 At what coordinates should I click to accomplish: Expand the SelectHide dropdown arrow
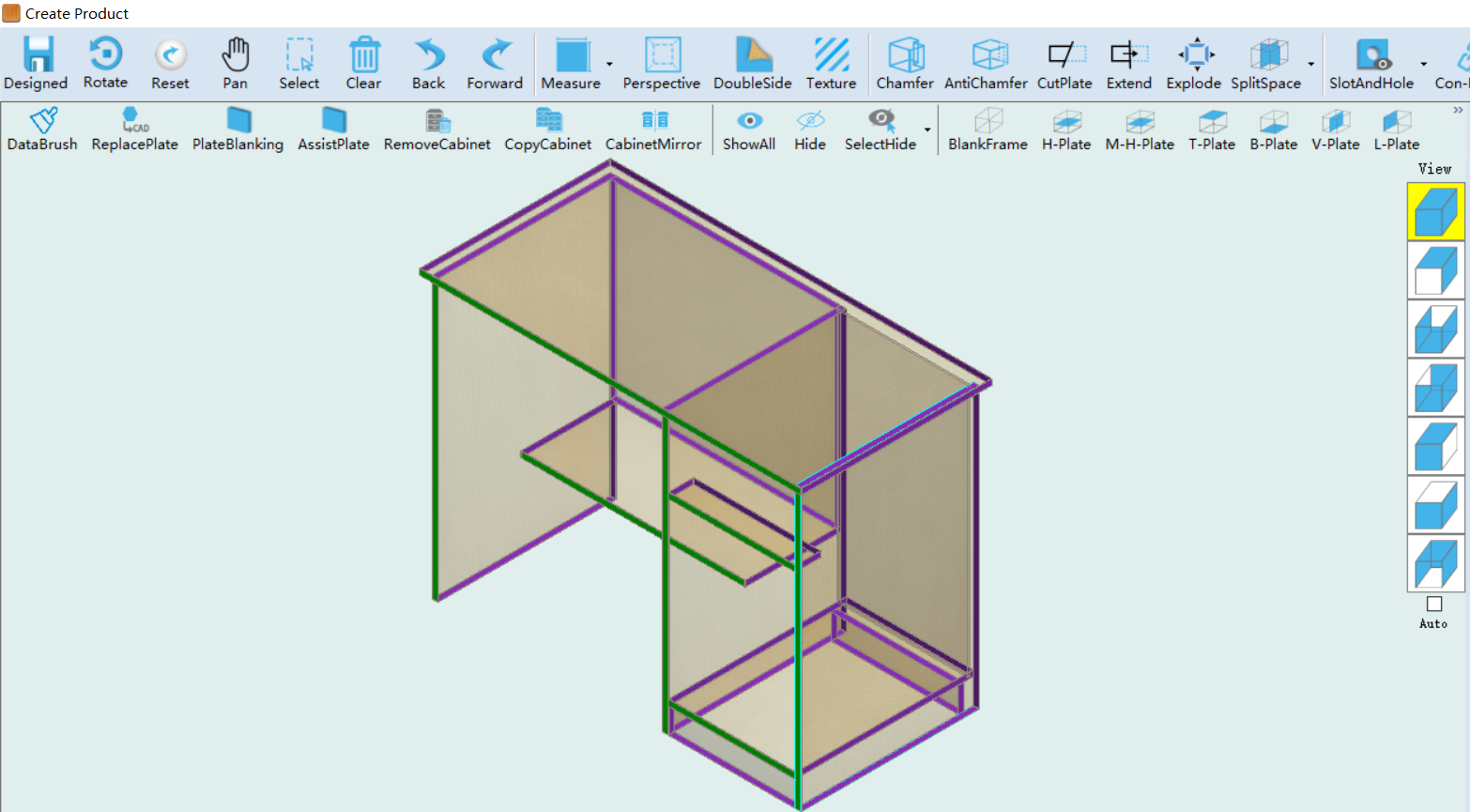(927, 130)
